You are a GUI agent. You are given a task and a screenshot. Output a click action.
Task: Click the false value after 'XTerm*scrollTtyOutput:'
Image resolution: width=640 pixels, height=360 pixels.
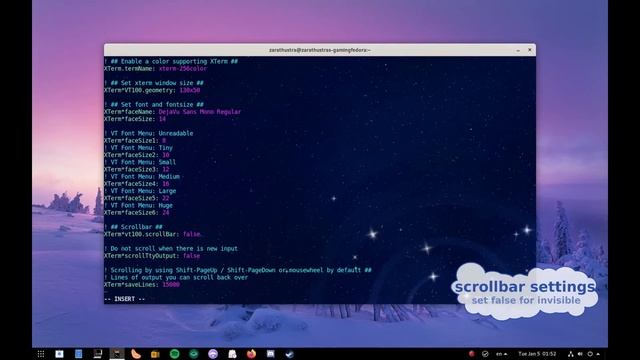(x=191, y=256)
